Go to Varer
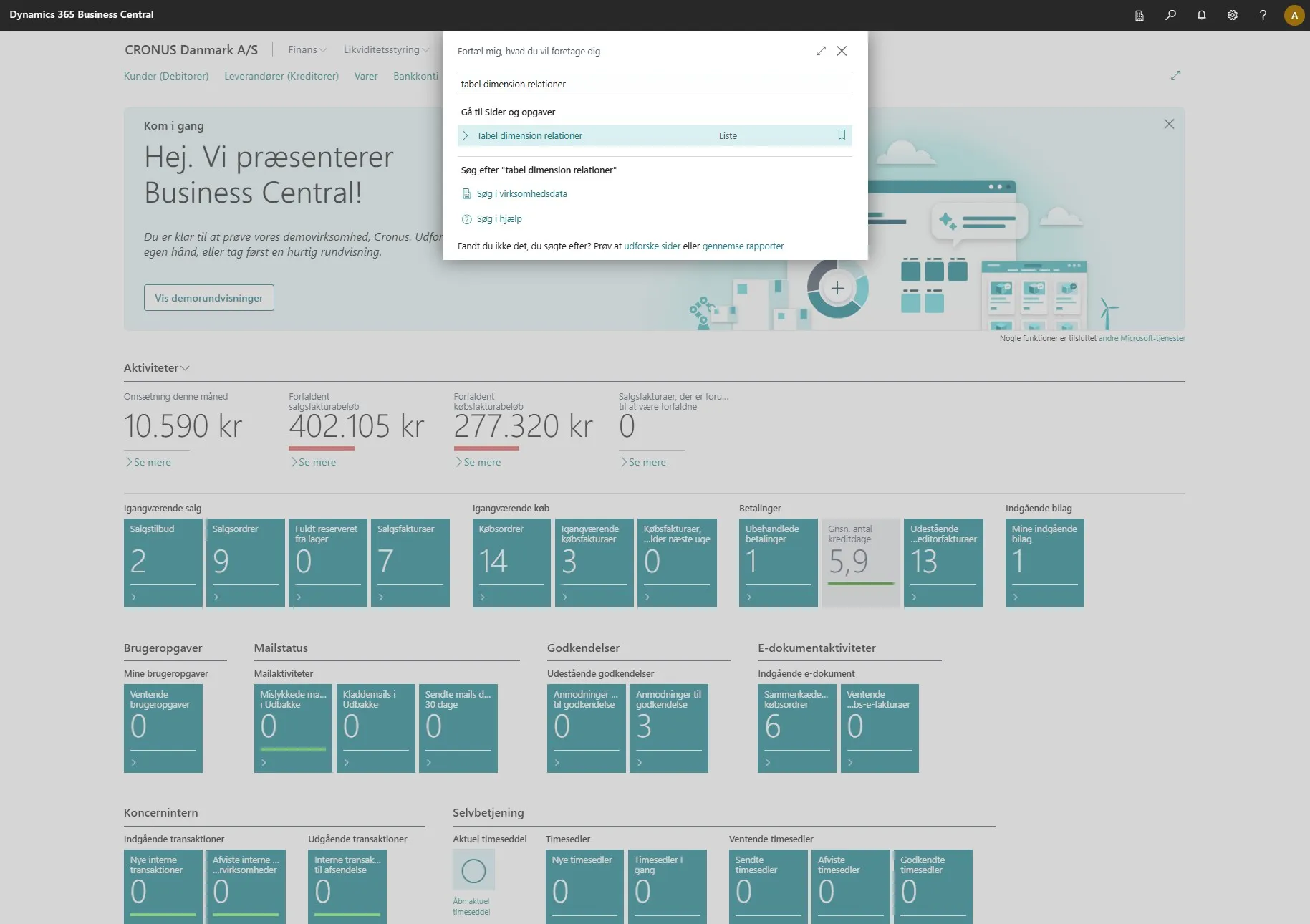 (x=366, y=76)
